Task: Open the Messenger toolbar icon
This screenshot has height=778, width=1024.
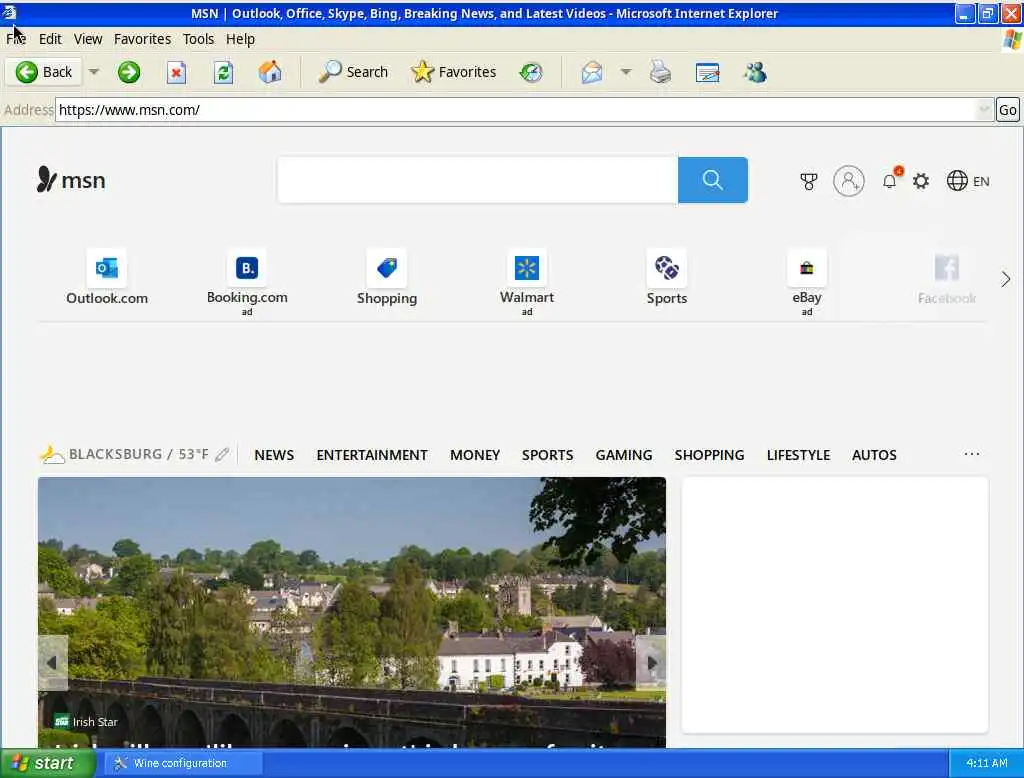Action: tap(755, 72)
